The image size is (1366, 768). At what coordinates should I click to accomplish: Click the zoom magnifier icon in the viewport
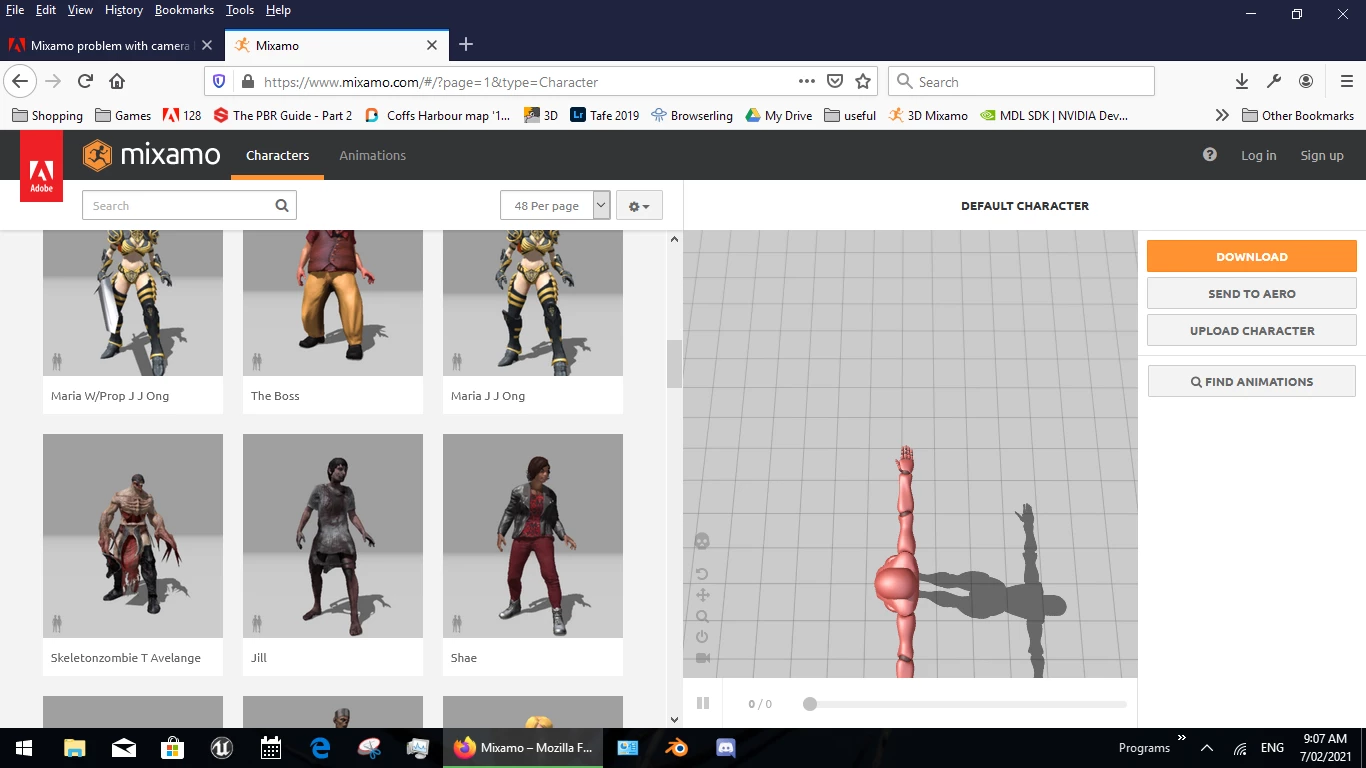click(701, 616)
